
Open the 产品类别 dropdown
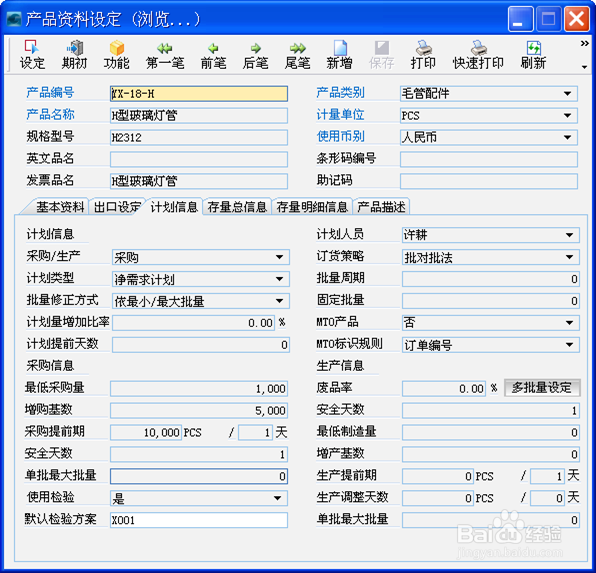click(x=567, y=94)
